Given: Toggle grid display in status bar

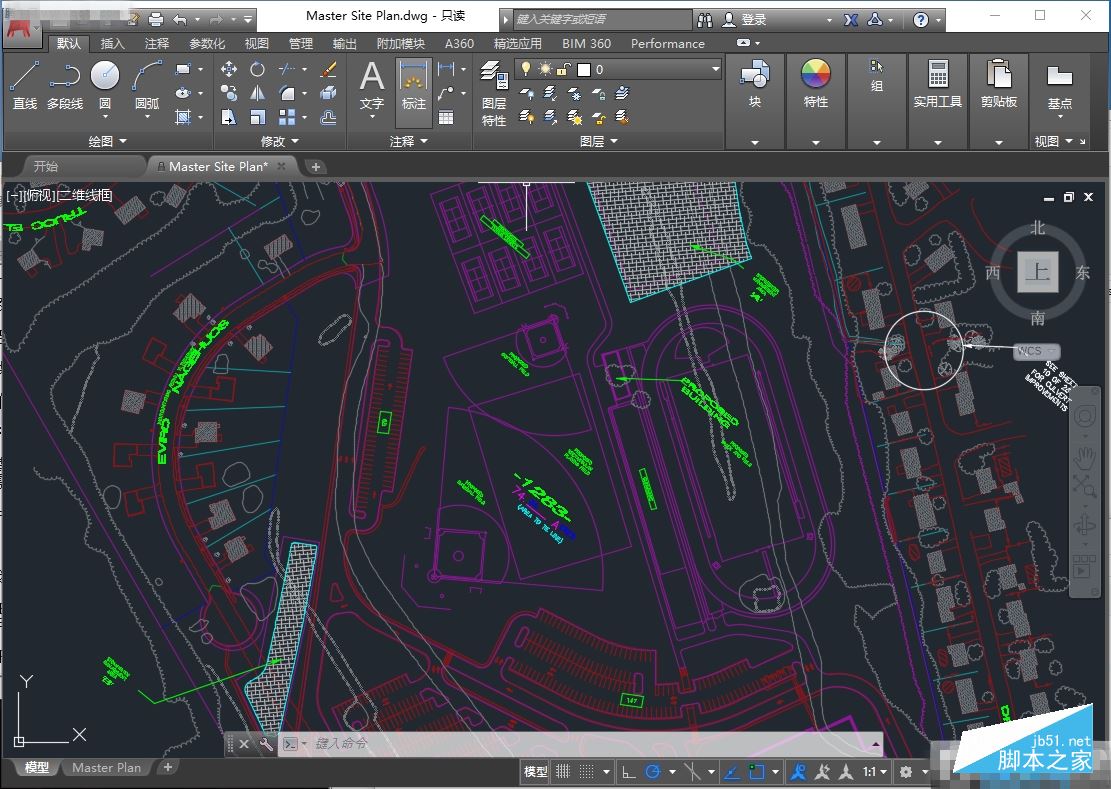Looking at the screenshot, I should coord(564,771).
